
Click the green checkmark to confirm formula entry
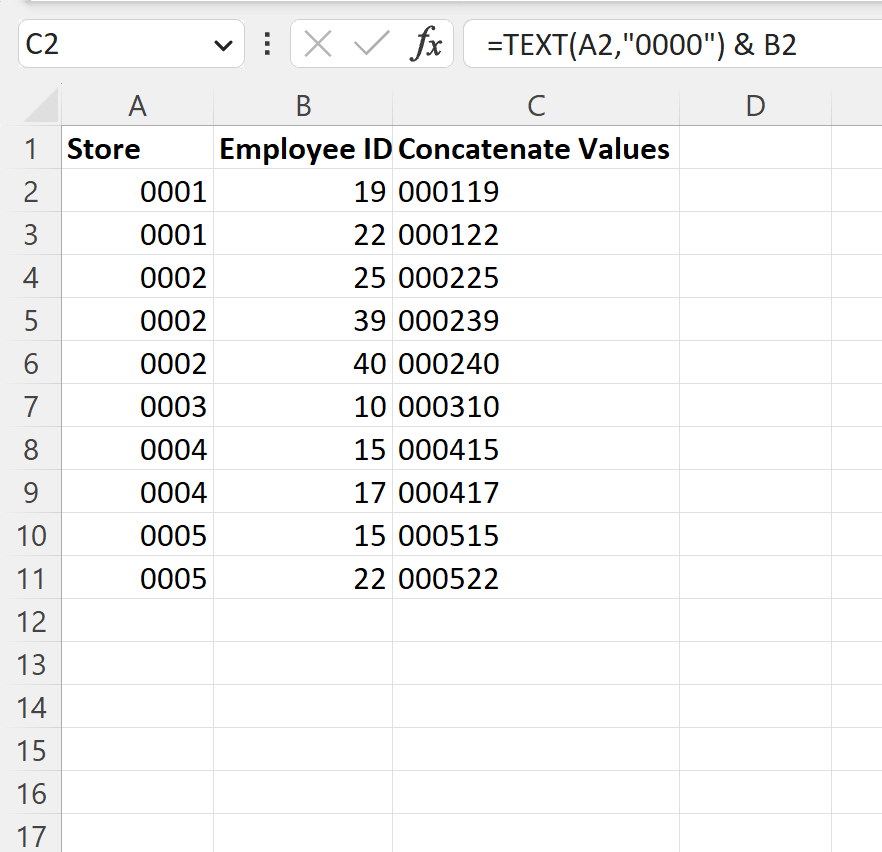coord(369,44)
